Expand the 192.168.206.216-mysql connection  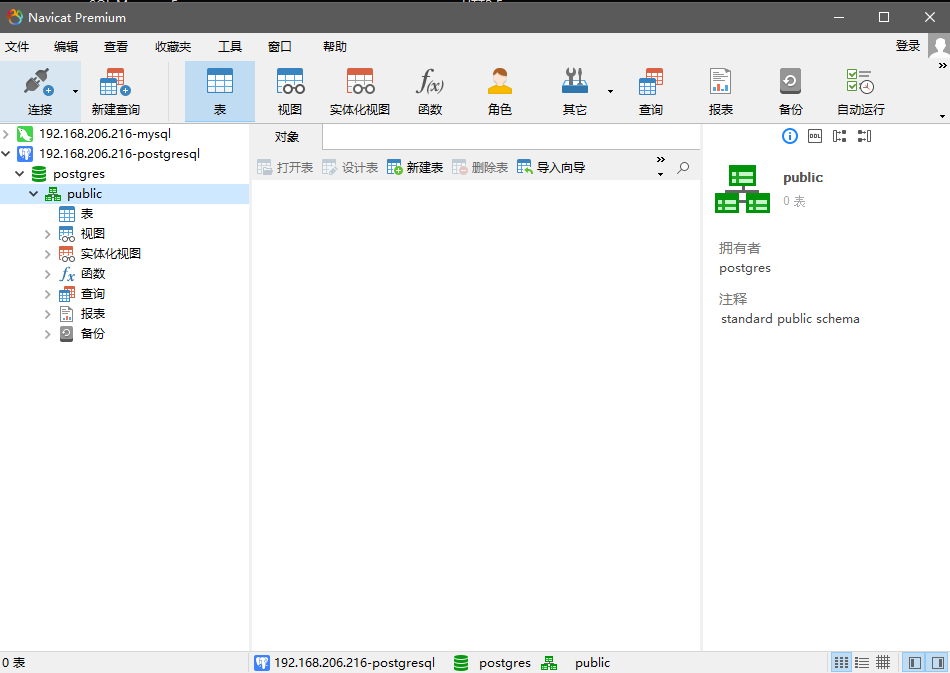pos(6,134)
